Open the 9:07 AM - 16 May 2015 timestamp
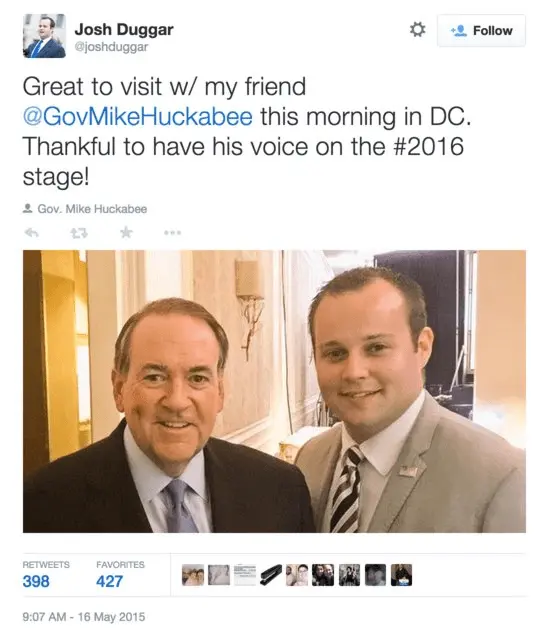This screenshot has height=639, width=545. [84, 617]
